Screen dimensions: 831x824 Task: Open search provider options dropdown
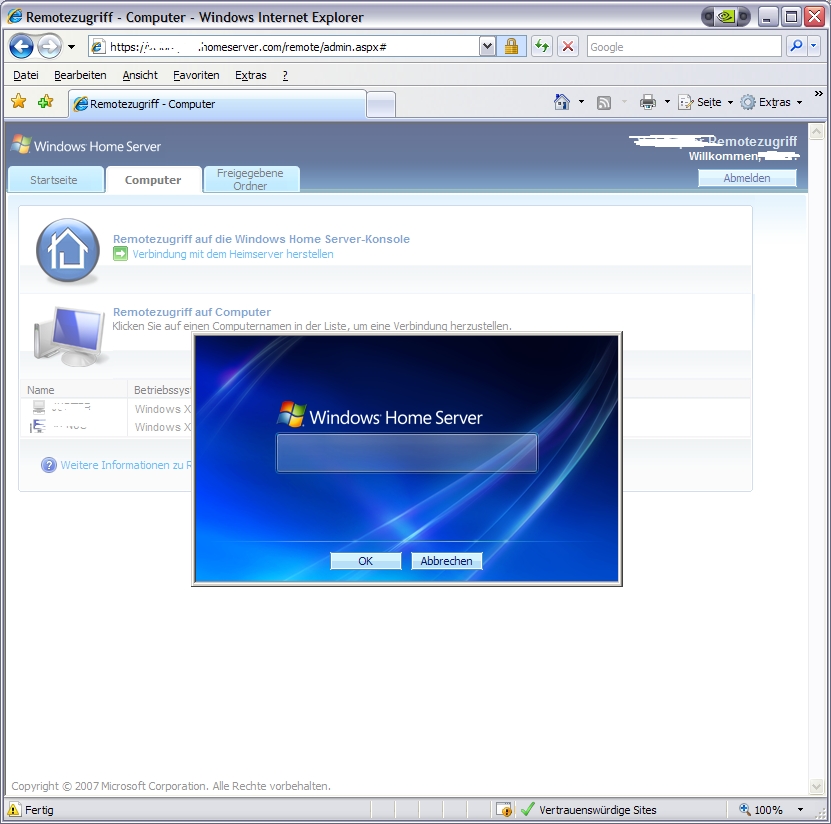[x=814, y=47]
